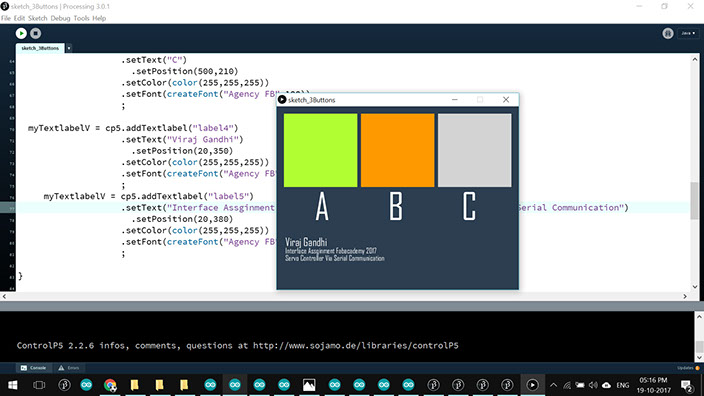Click the large letter B label
Image resolution: width=704 pixels, height=396 pixels.
click(x=396, y=207)
